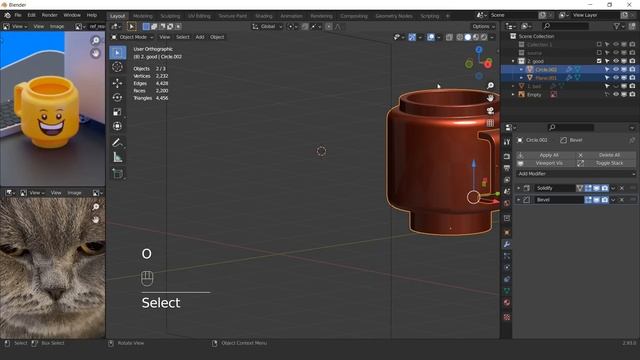Expand the Solidify modifier panel
Image resolution: width=640 pixels, height=360 pixels.
point(519,188)
